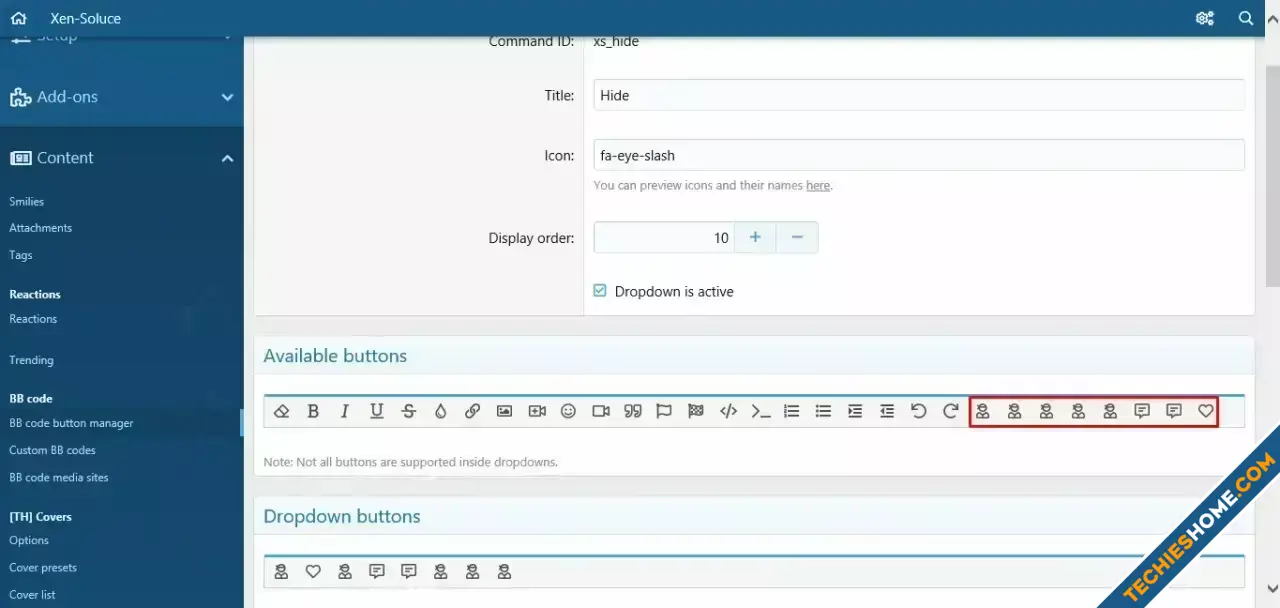The height and width of the screenshot is (608, 1280).
Task: Open Tags in the sidebar
Action: (21, 255)
